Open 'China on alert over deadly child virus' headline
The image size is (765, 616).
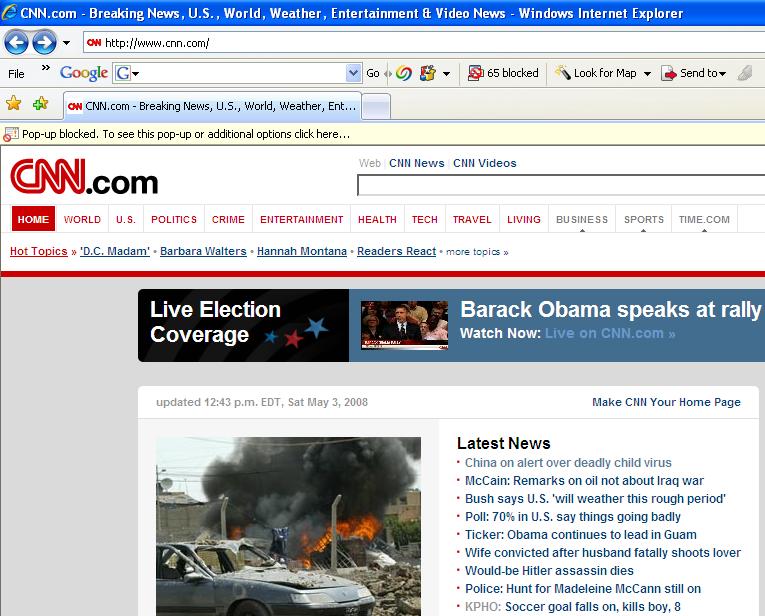coord(567,463)
